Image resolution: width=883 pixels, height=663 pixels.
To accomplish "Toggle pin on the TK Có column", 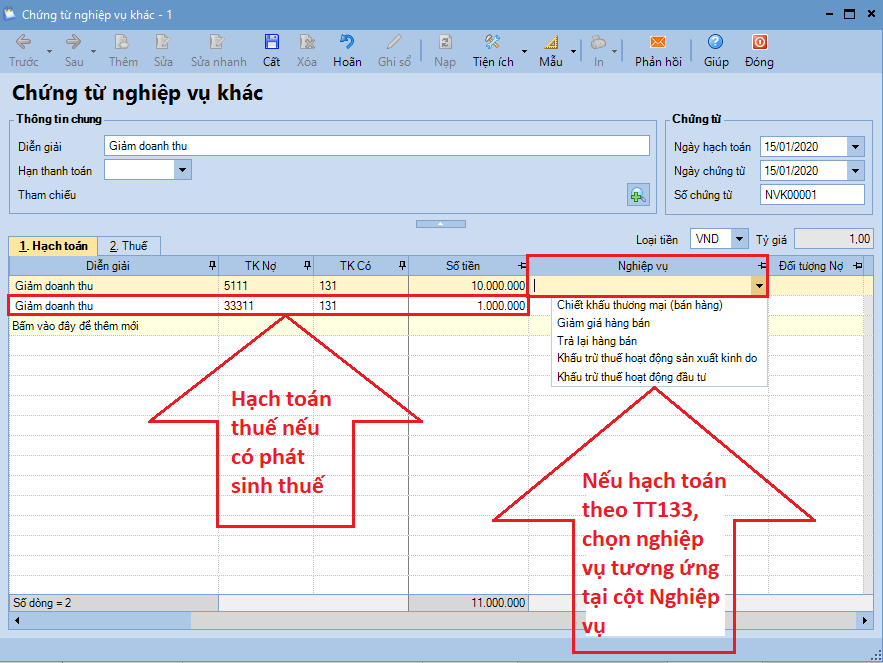I will [x=401, y=266].
